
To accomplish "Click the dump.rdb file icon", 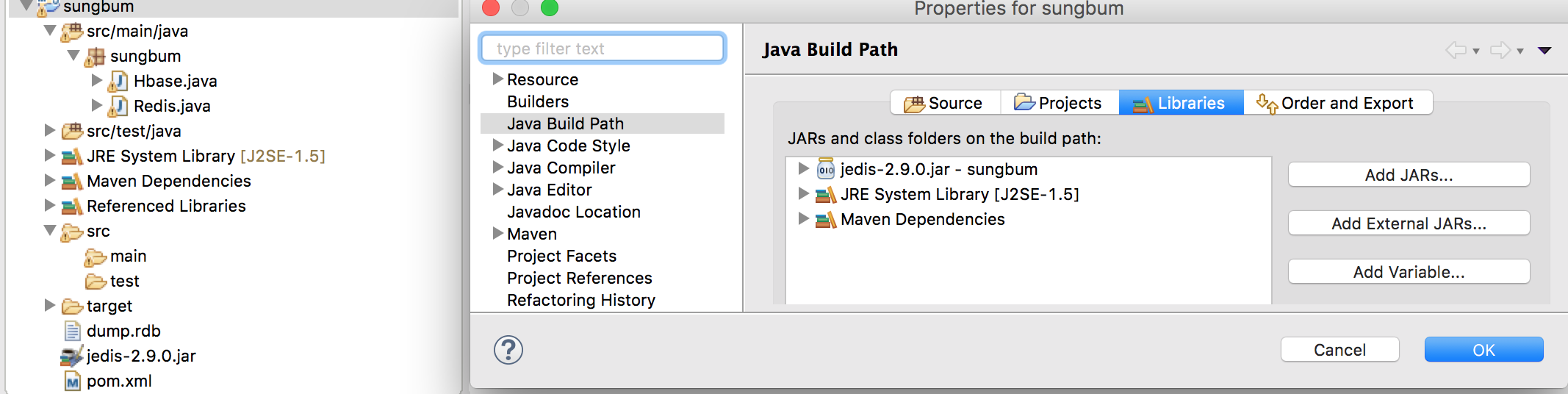I will click(x=72, y=332).
